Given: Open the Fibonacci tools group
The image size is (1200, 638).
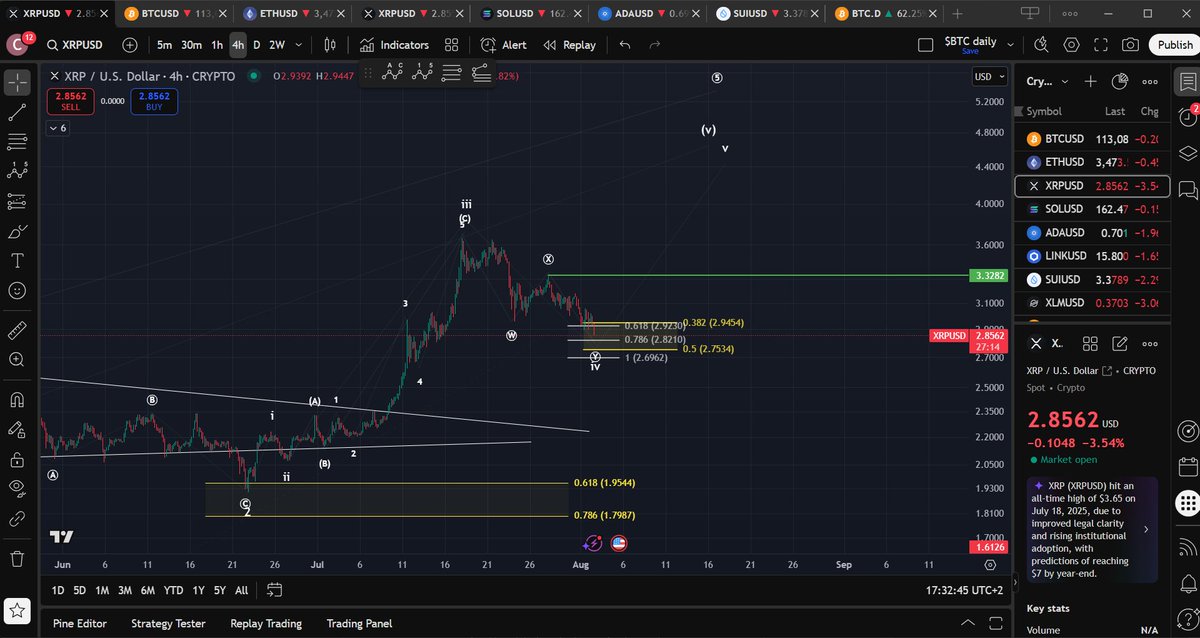Looking at the screenshot, I should pyautogui.click(x=17, y=142).
